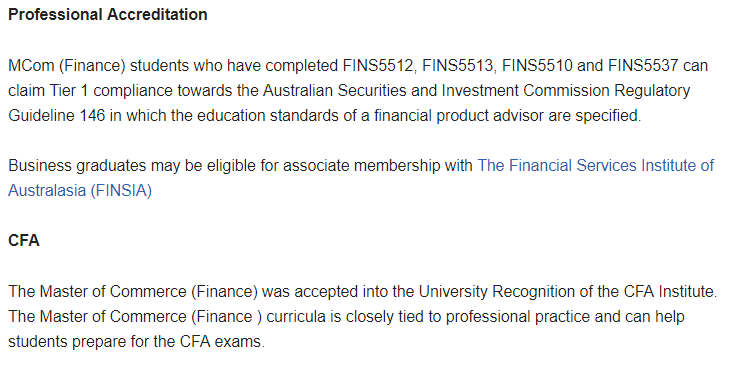Click the FINS5513 course code
Viewport: 736px width, 371px height.
pos(459,65)
